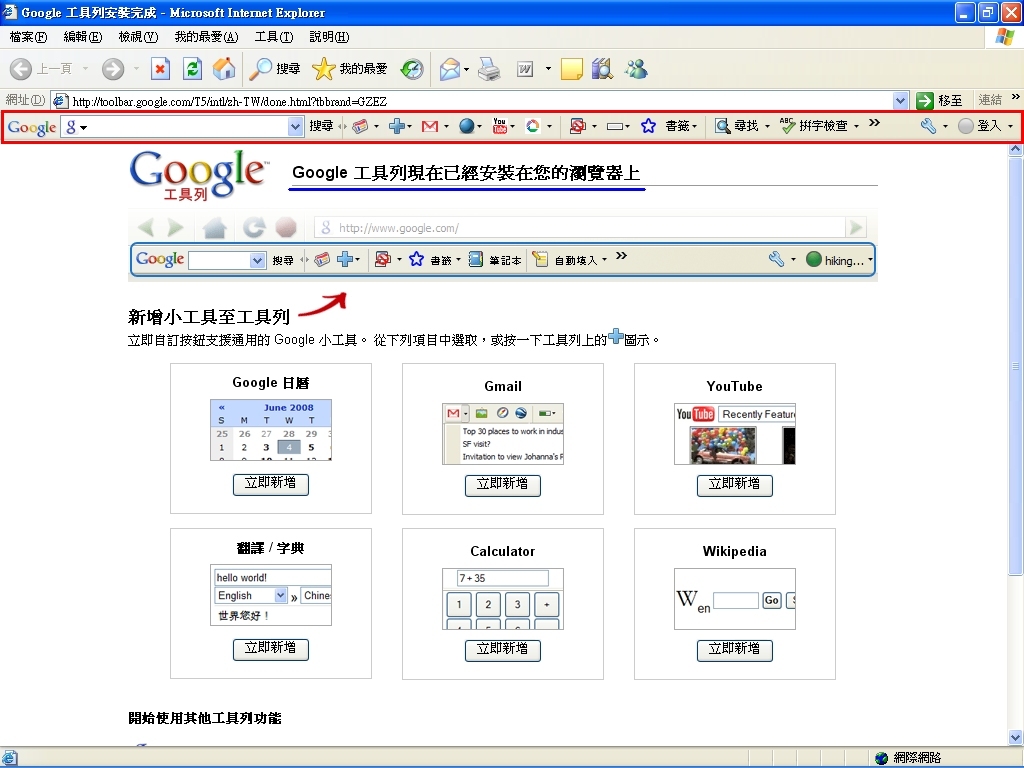1024x768 pixels.
Task: Click the address bar URL field
Action: click(482, 101)
